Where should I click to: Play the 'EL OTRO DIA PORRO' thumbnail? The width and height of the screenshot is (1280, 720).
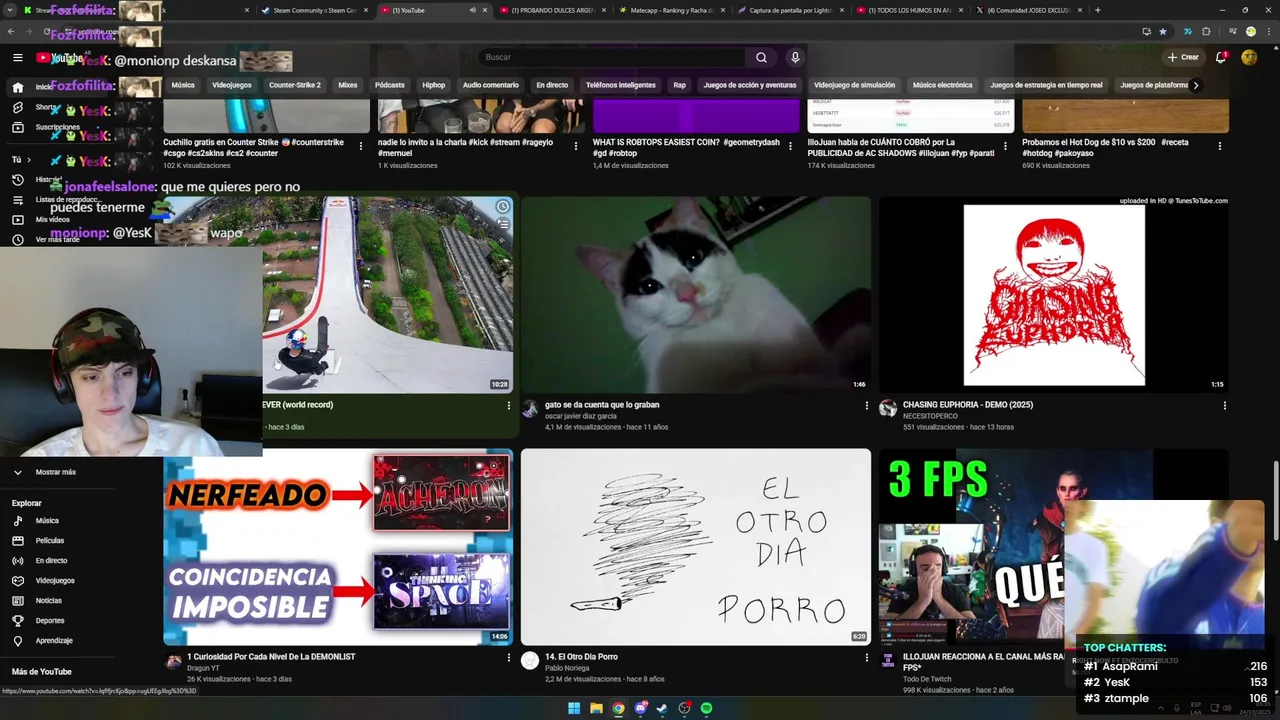pyautogui.click(x=696, y=546)
